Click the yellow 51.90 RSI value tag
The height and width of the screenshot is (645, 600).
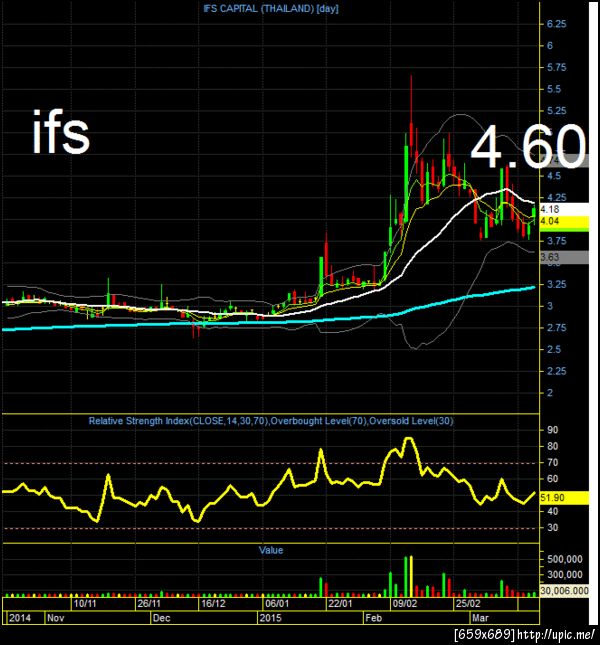tap(564, 498)
